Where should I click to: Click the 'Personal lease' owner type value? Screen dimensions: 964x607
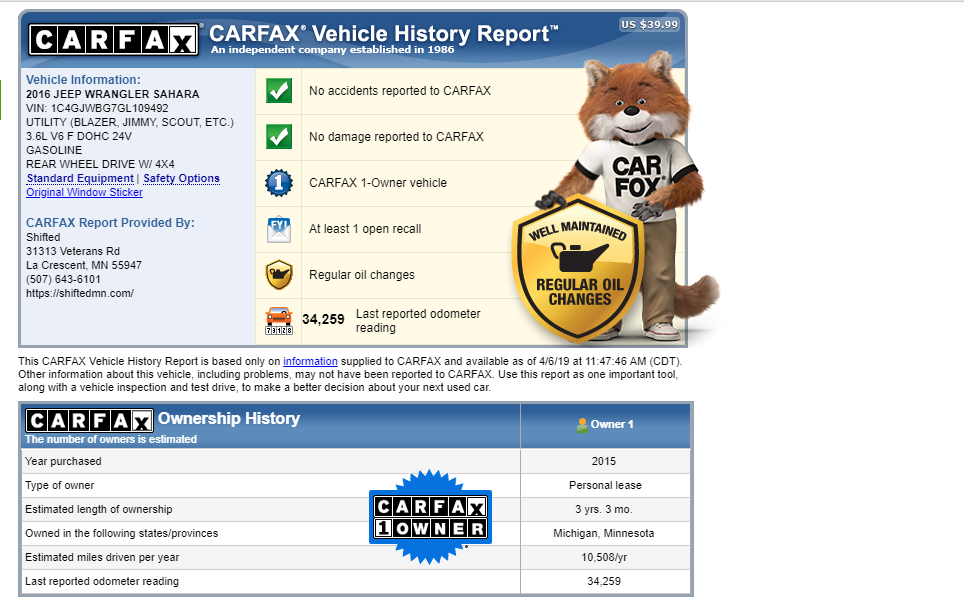605,485
